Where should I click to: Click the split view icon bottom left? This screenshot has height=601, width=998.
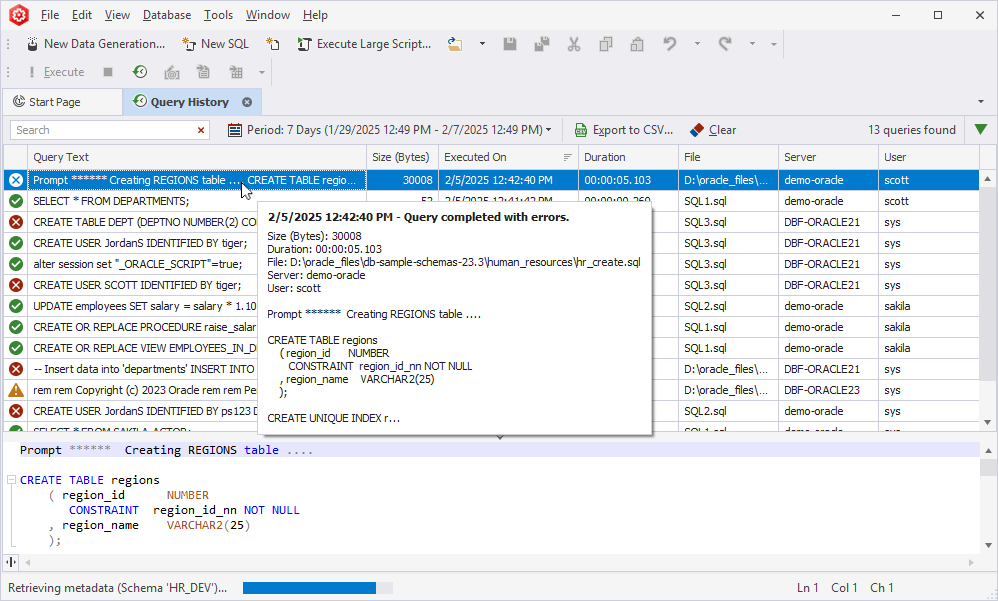(11, 562)
